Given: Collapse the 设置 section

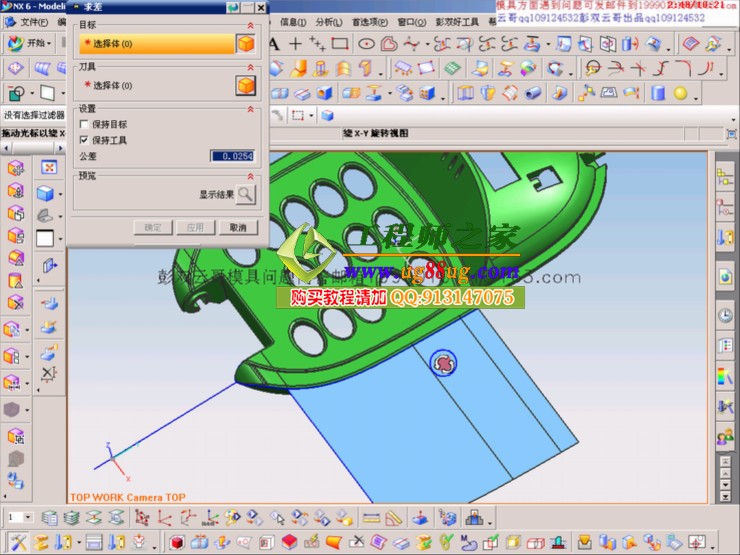Looking at the screenshot, I should 250,108.
